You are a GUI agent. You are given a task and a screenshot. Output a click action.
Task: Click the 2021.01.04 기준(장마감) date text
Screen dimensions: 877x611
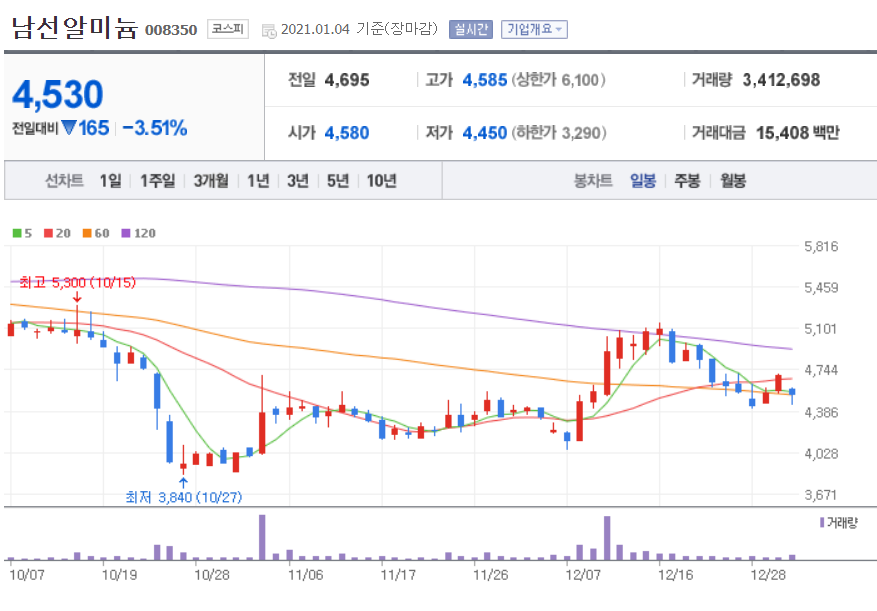pyautogui.click(x=360, y=29)
